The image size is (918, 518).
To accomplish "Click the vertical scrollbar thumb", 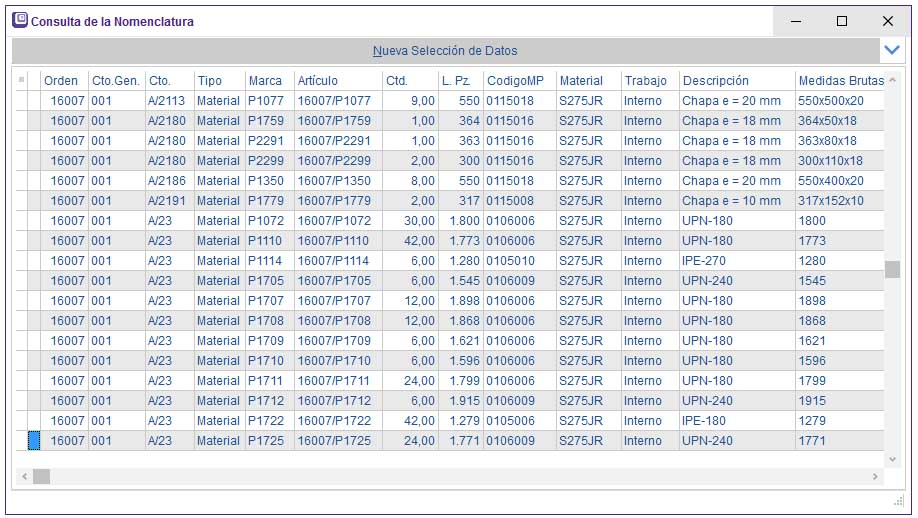I will pyautogui.click(x=893, y=269).
